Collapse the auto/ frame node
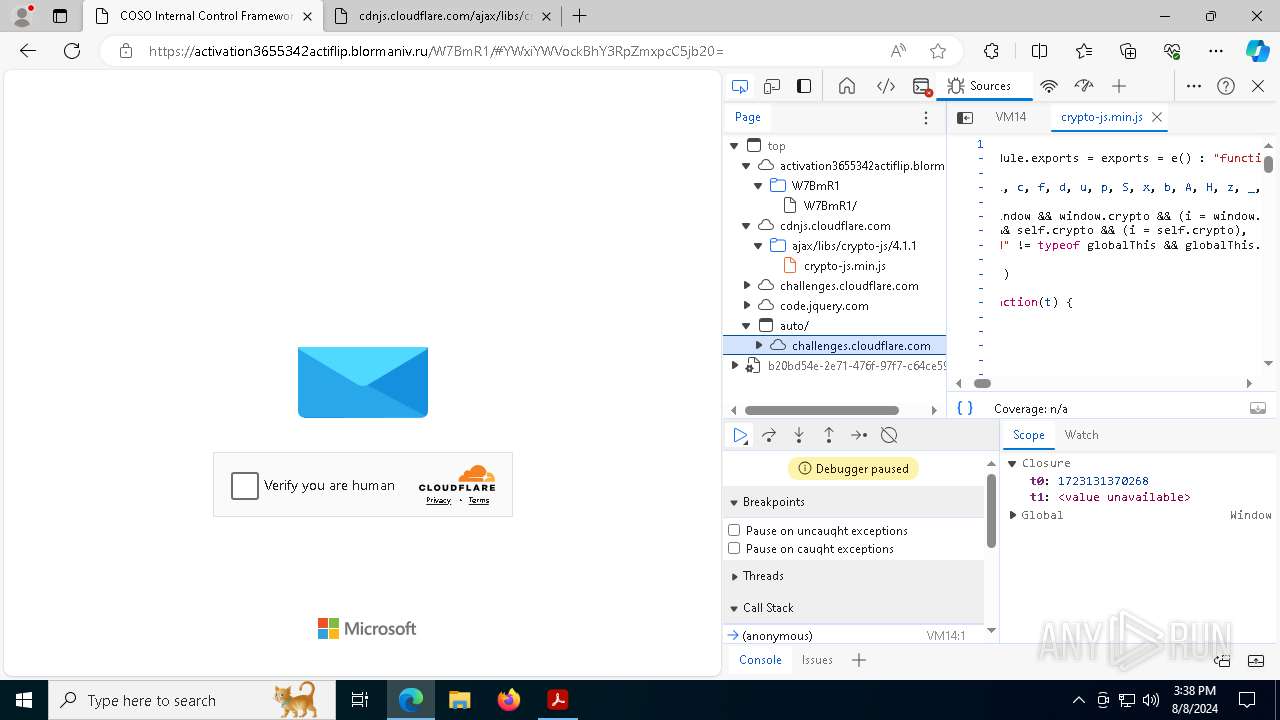Image resolution: width=1280 pixels, height=720 pixels. pos(746,326)
